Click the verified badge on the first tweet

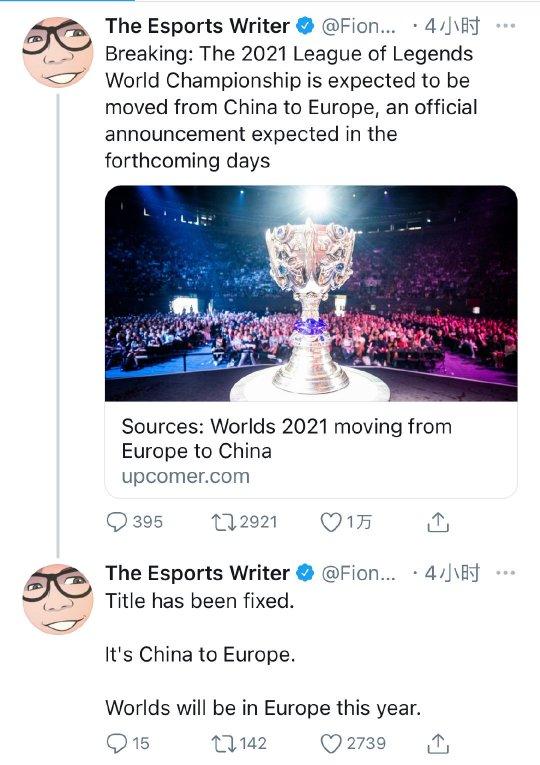pyautogui.click(x=305, y=26)
